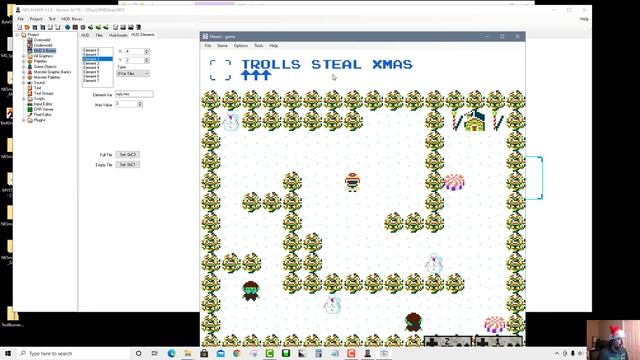Screen dimensions: 640x360
Task: Click the first green arrow toolbar icon
Action: coord(91,27)
